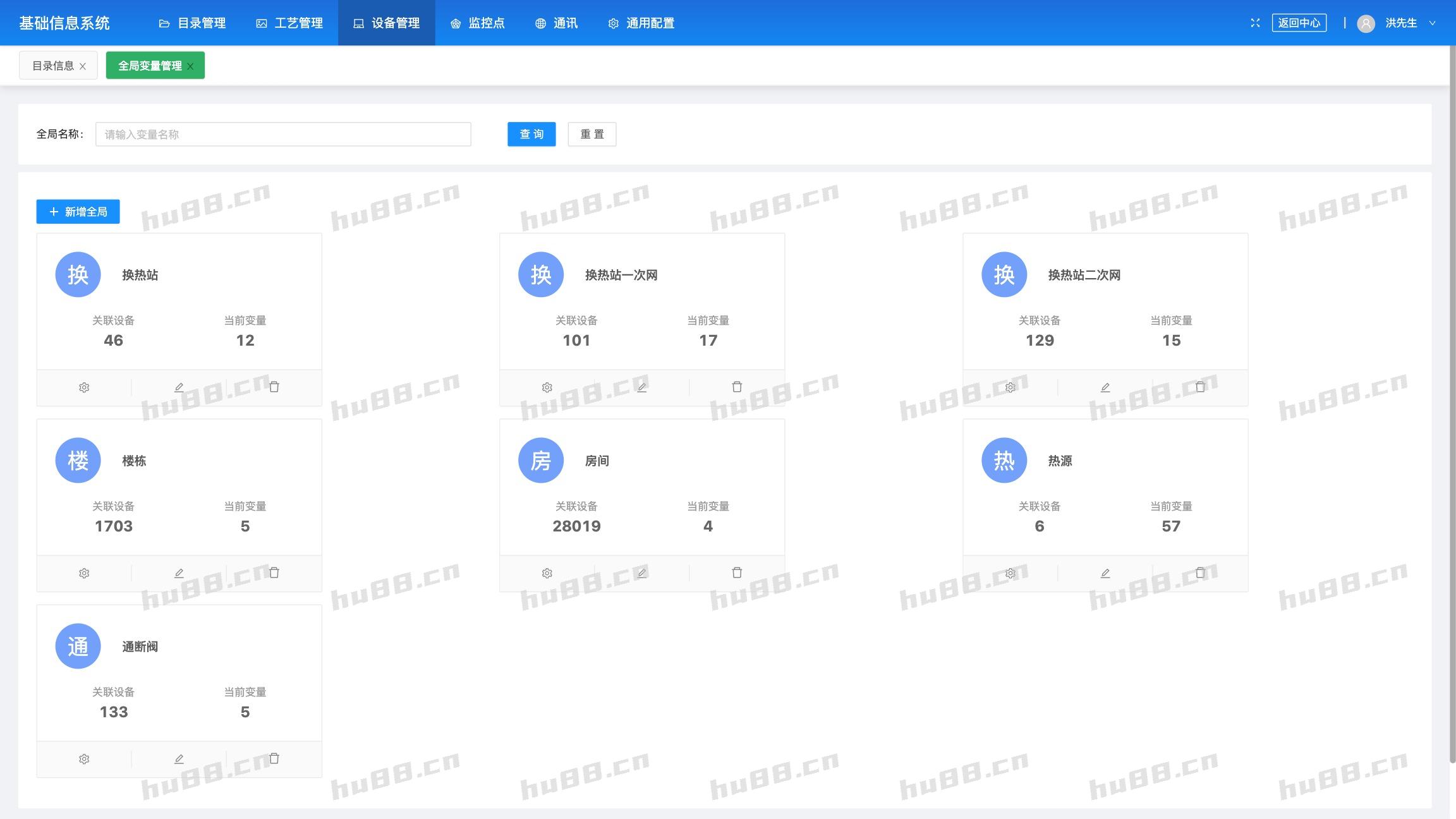Click 新增全局 button
This screenshot has height=819, width=1456.
click(x=78, y=212)
